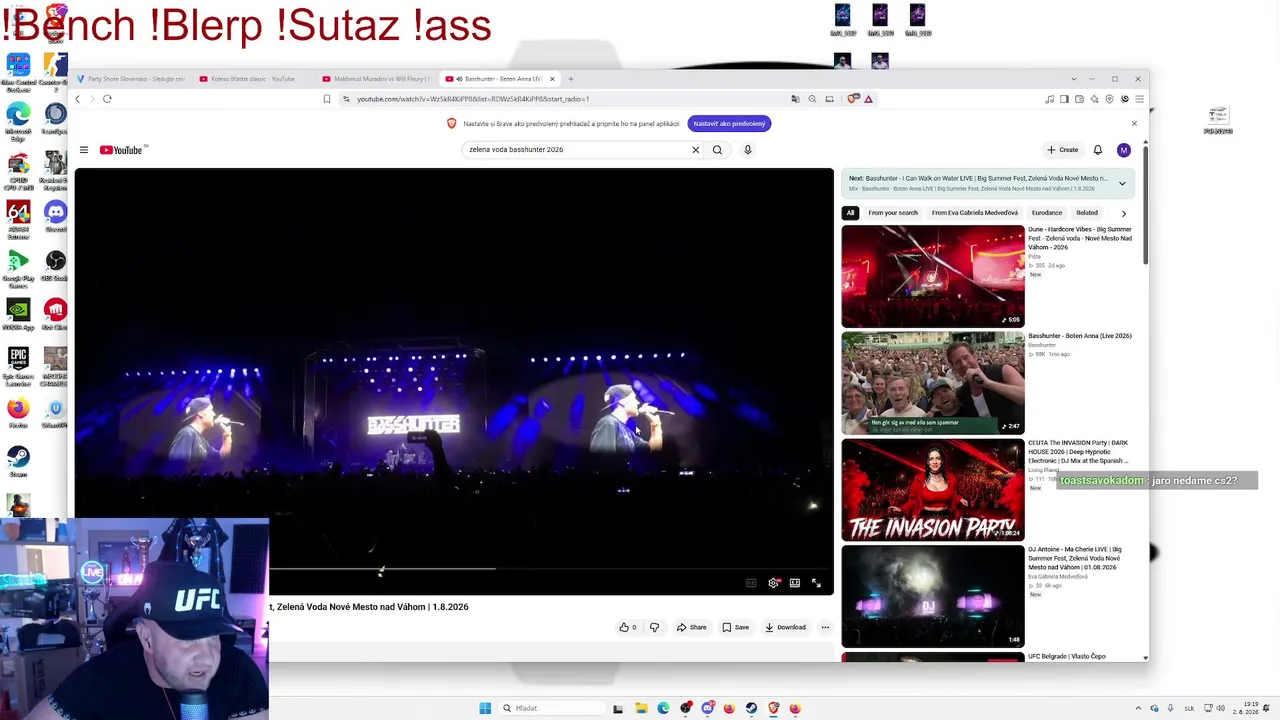Reload the current page
Image resolution: width=1280 pixels, height=720 pixels.
107,99
